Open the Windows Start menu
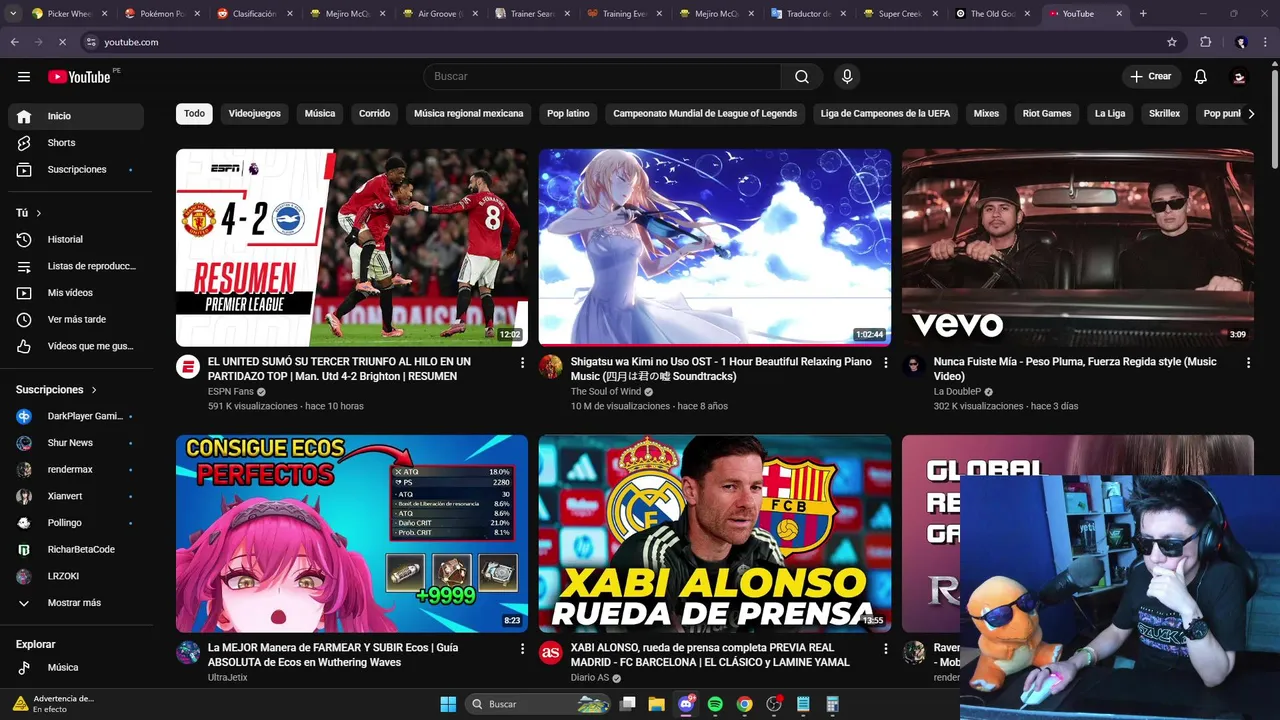The image size is (1280, 720). coord(448,704)
